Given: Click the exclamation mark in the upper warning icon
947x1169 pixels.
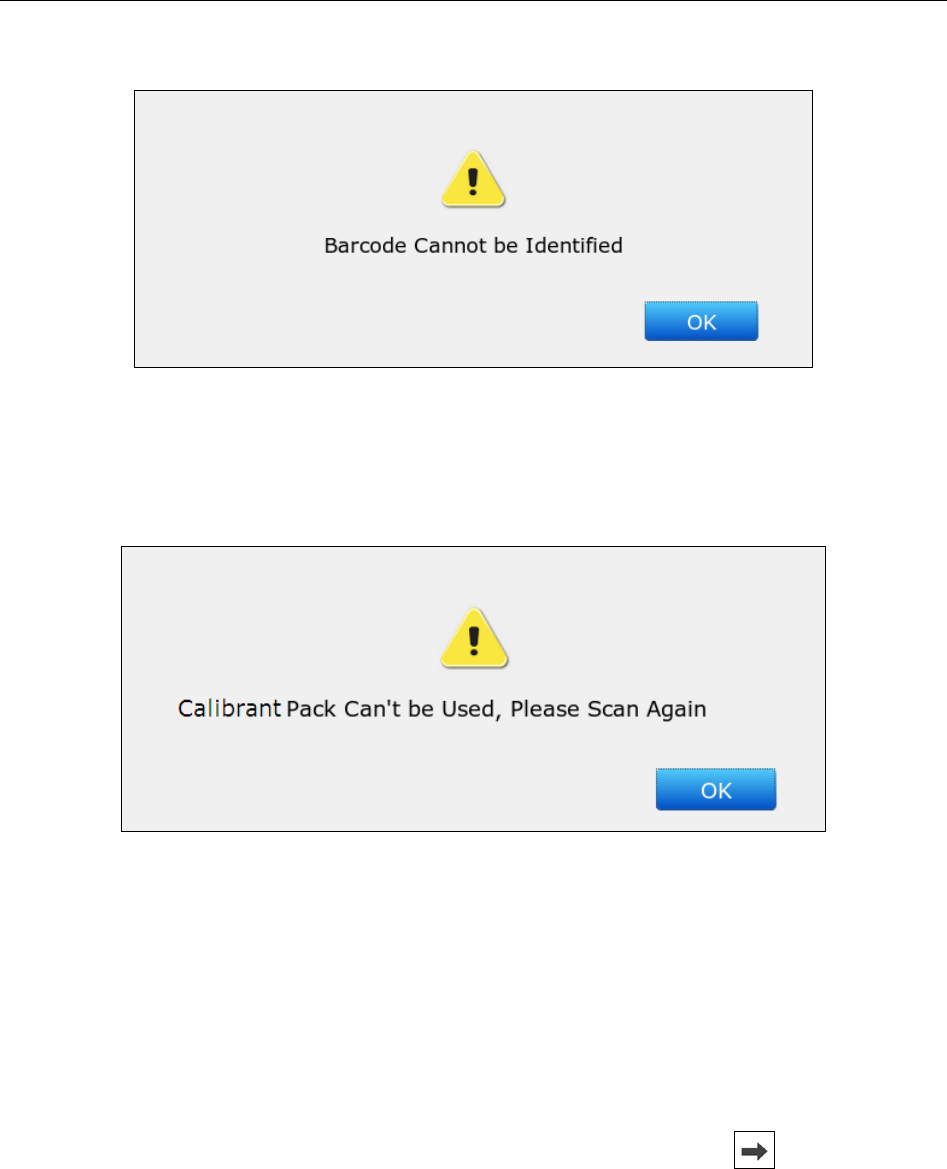Looking at the screenshot, I should pyautogui.click(x=472, y=182).
